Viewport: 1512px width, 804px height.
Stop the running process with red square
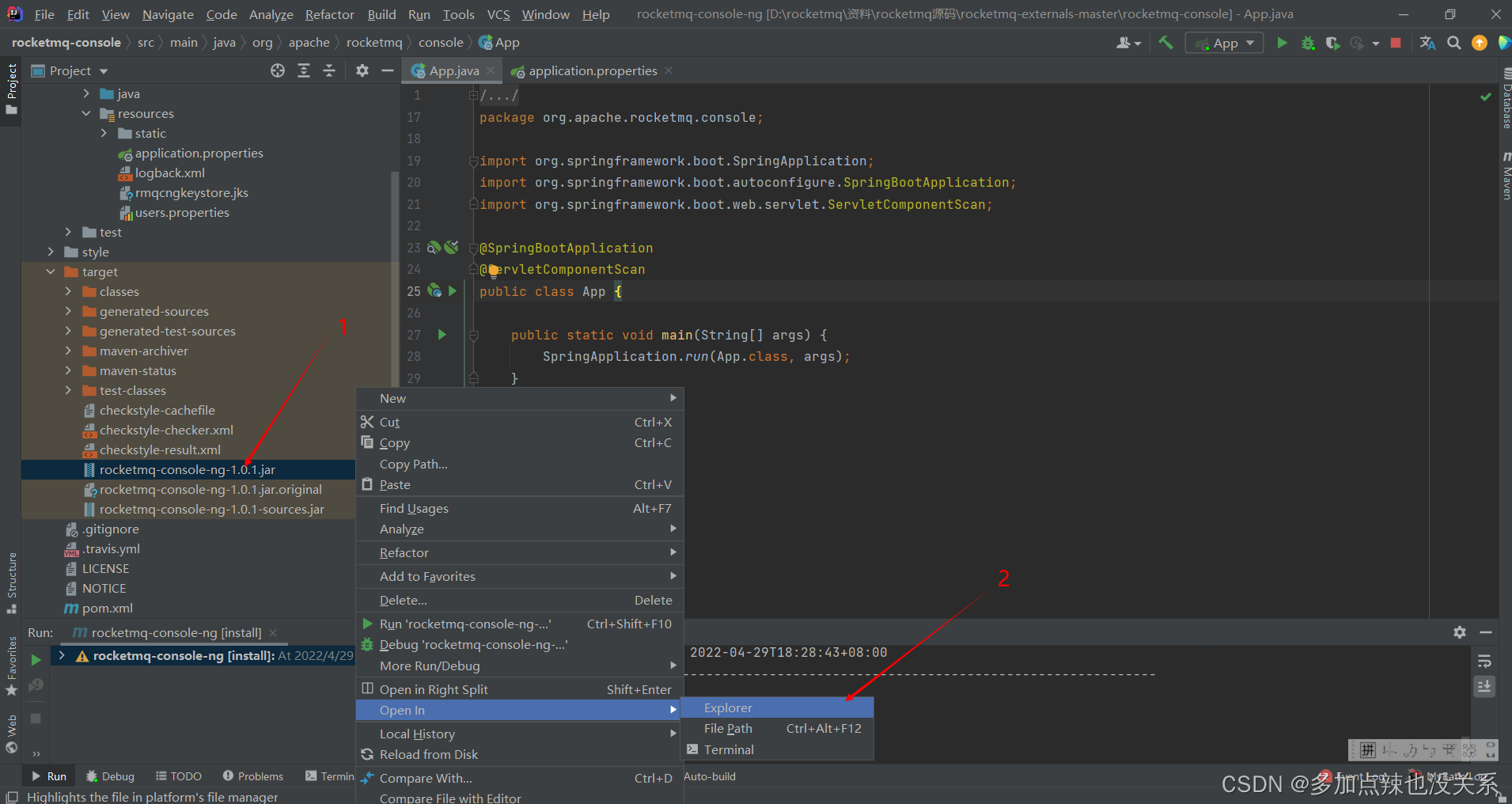(x=1396, y=43)
